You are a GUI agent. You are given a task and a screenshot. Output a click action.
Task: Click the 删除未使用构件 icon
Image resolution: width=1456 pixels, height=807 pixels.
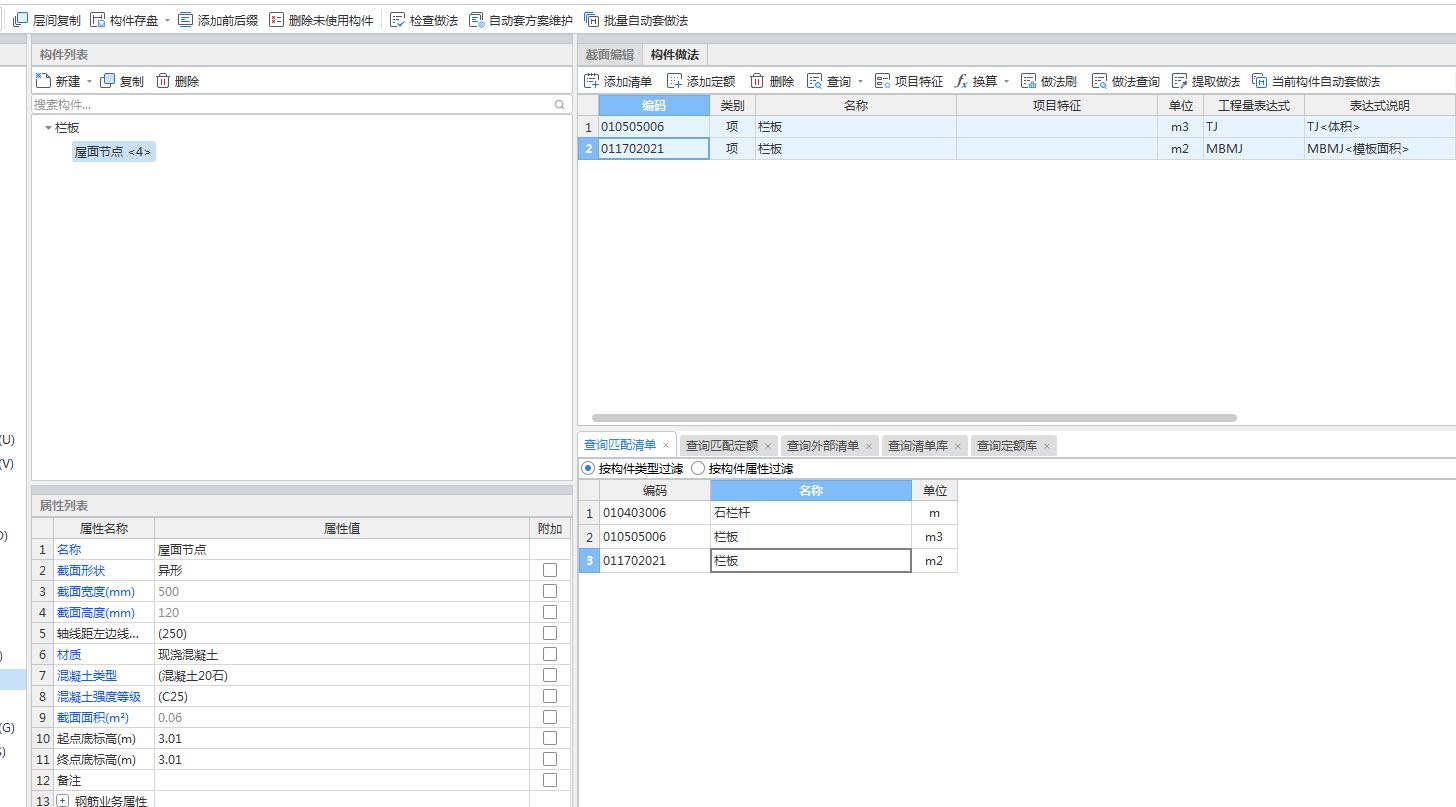276,20
